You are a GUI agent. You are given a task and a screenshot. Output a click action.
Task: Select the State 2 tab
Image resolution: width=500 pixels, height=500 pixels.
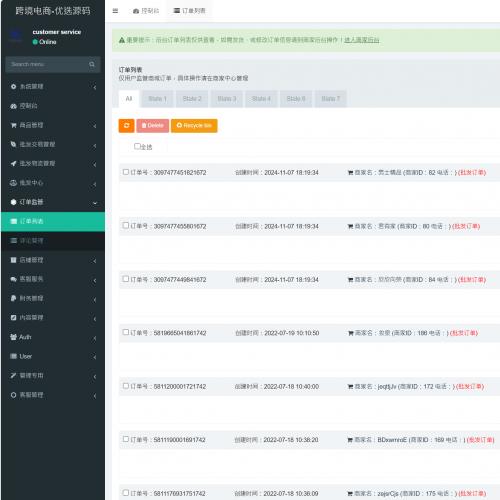(192, 99)
